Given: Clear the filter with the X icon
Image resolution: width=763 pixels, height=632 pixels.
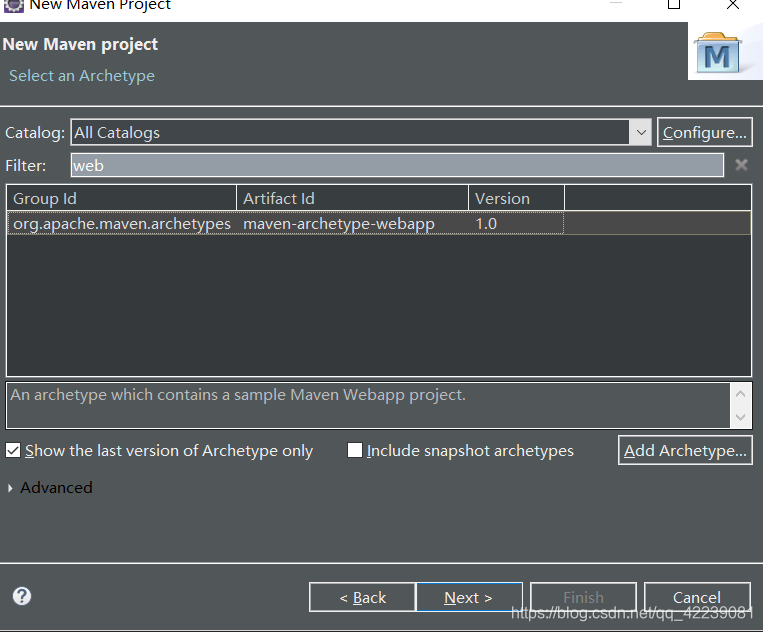Looking at the screenshot, I should tap(741, 165).
